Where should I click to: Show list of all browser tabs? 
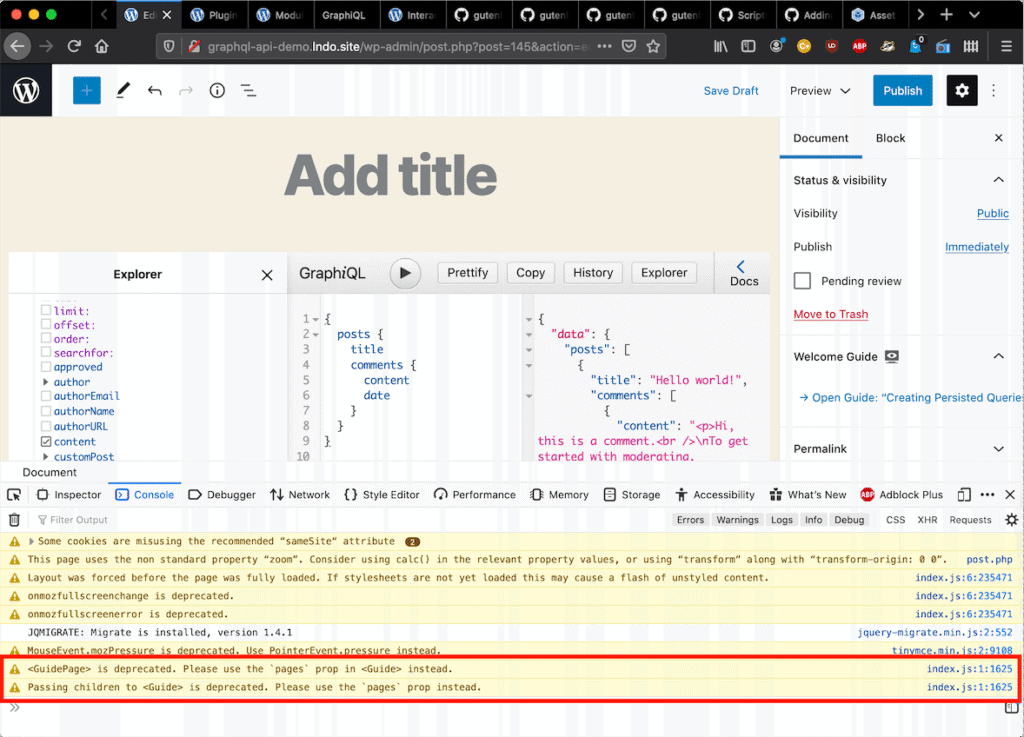974,14
